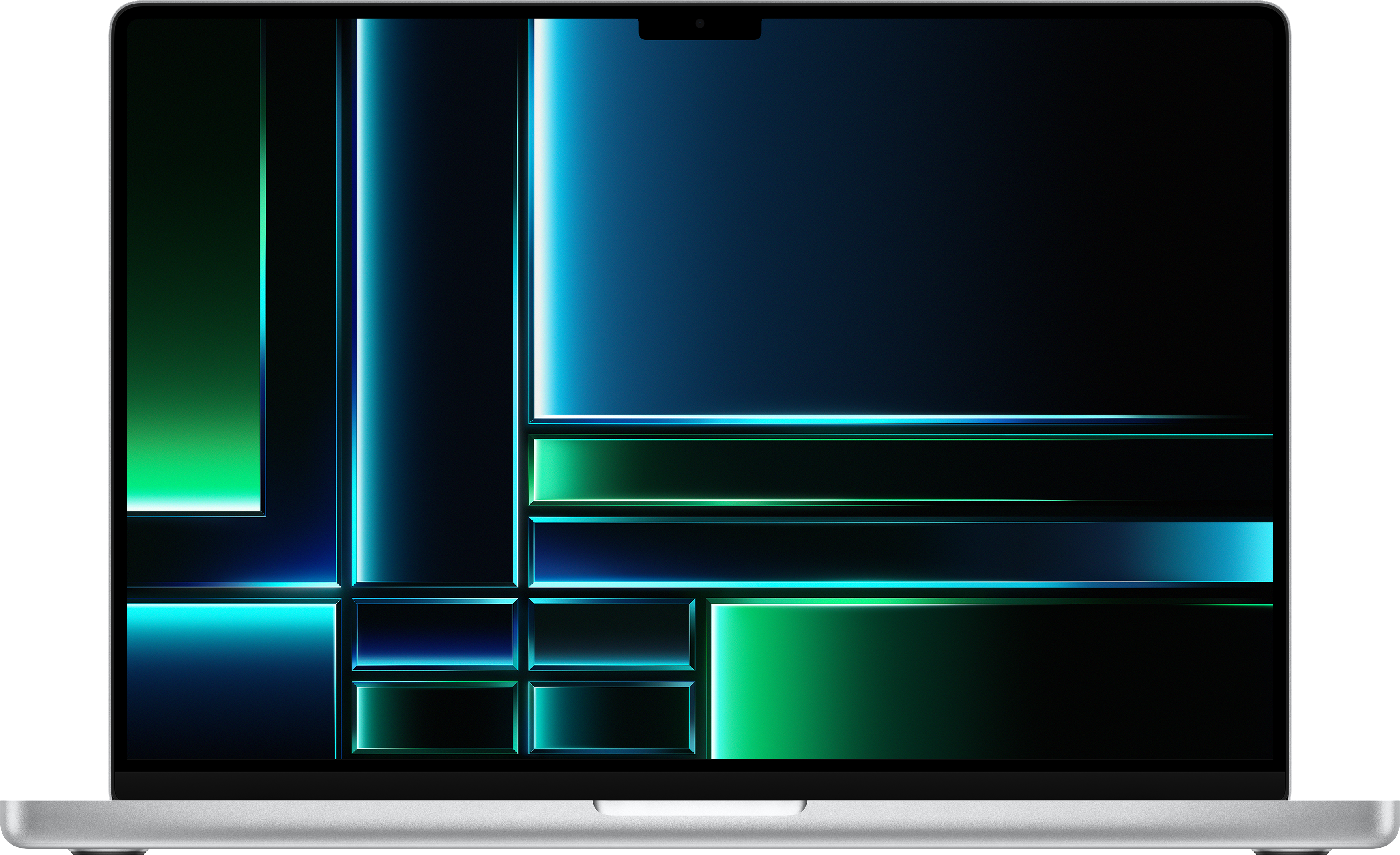Click the lid-opening cutout on silver base
The width and height of the screenshot is (1400, 855).
point(700,807)
